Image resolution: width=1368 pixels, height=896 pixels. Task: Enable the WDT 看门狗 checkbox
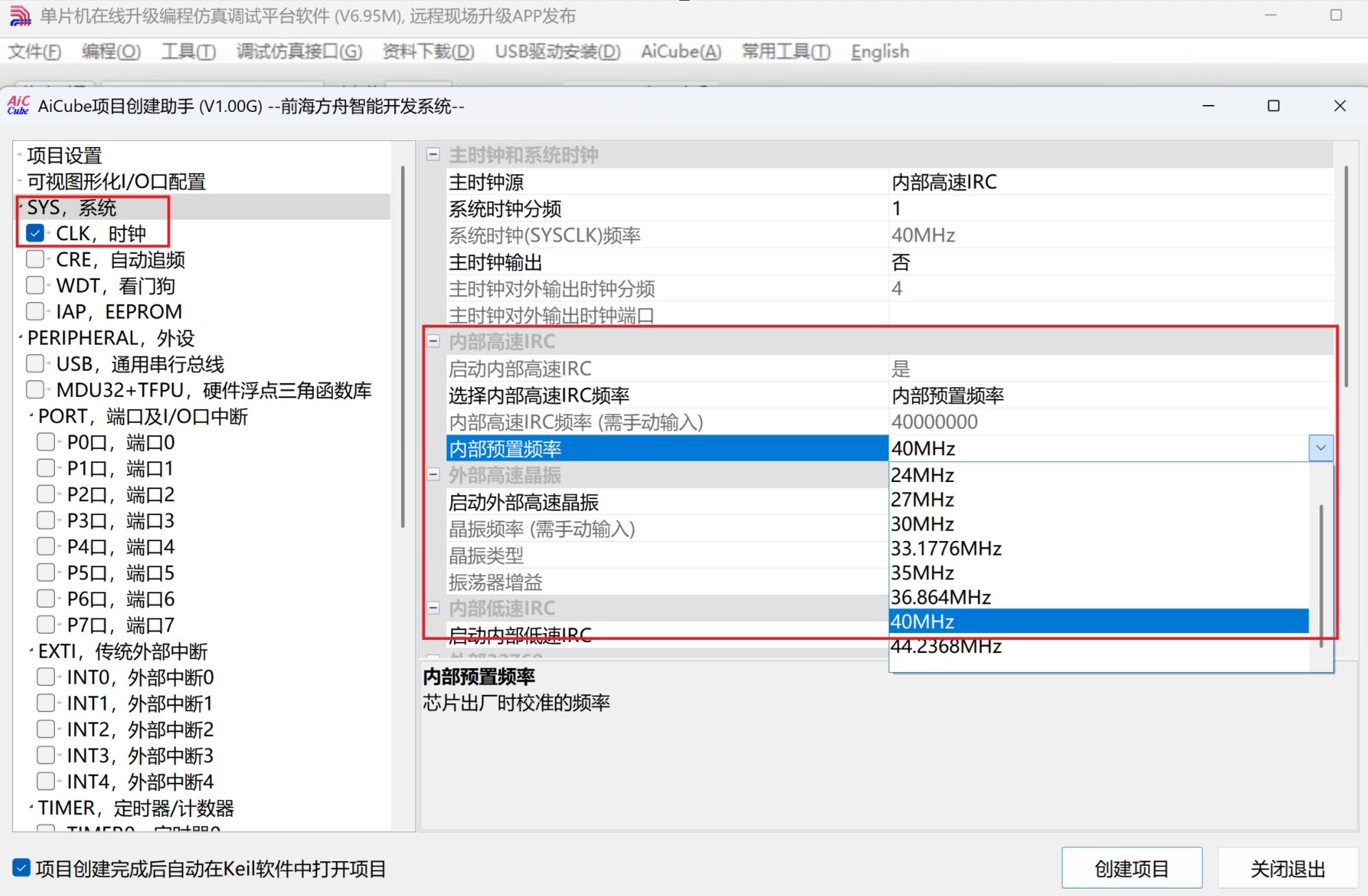35,286
